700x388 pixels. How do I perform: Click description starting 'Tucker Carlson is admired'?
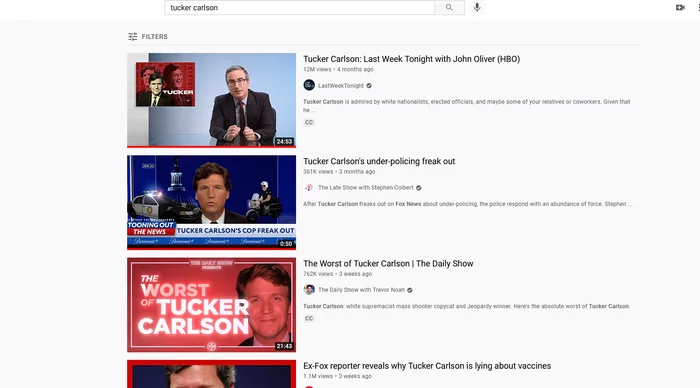coord(467,106)
